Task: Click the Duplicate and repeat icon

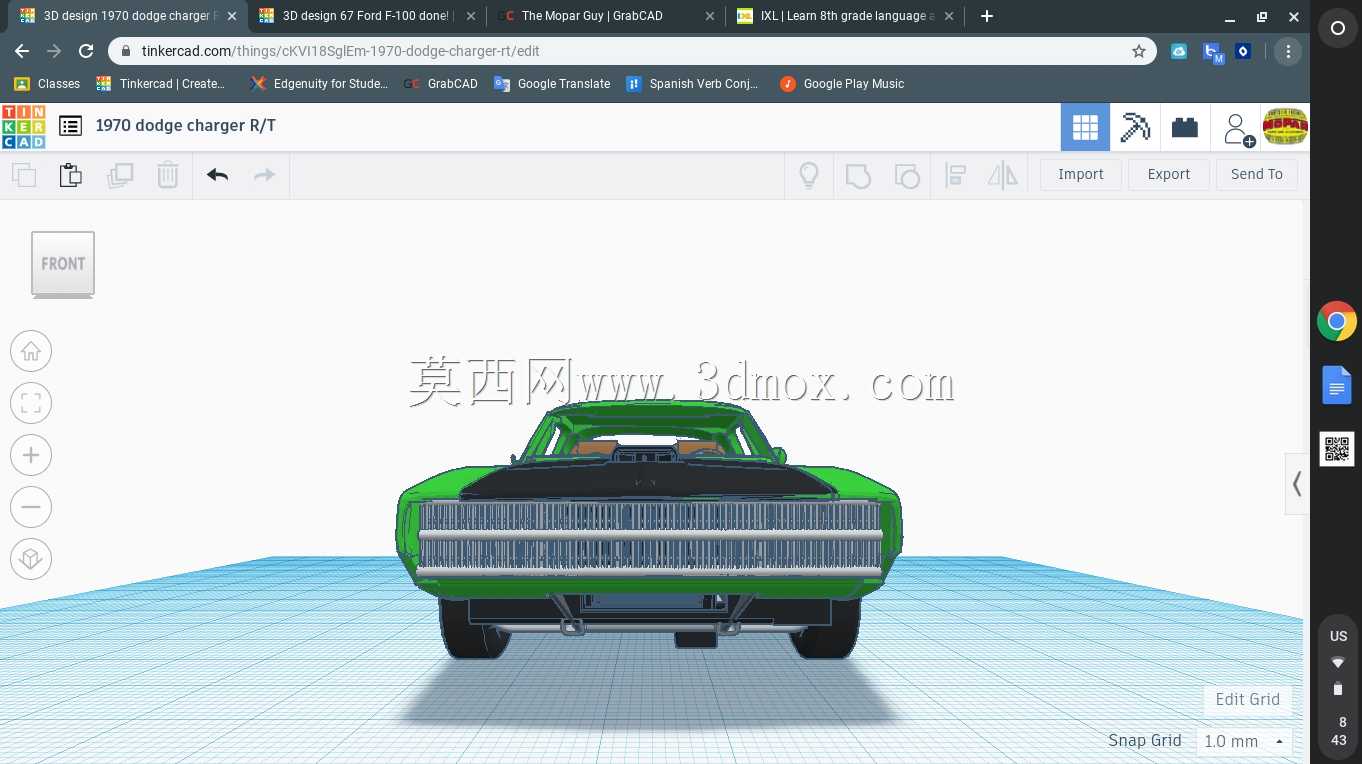Action: 120,176
